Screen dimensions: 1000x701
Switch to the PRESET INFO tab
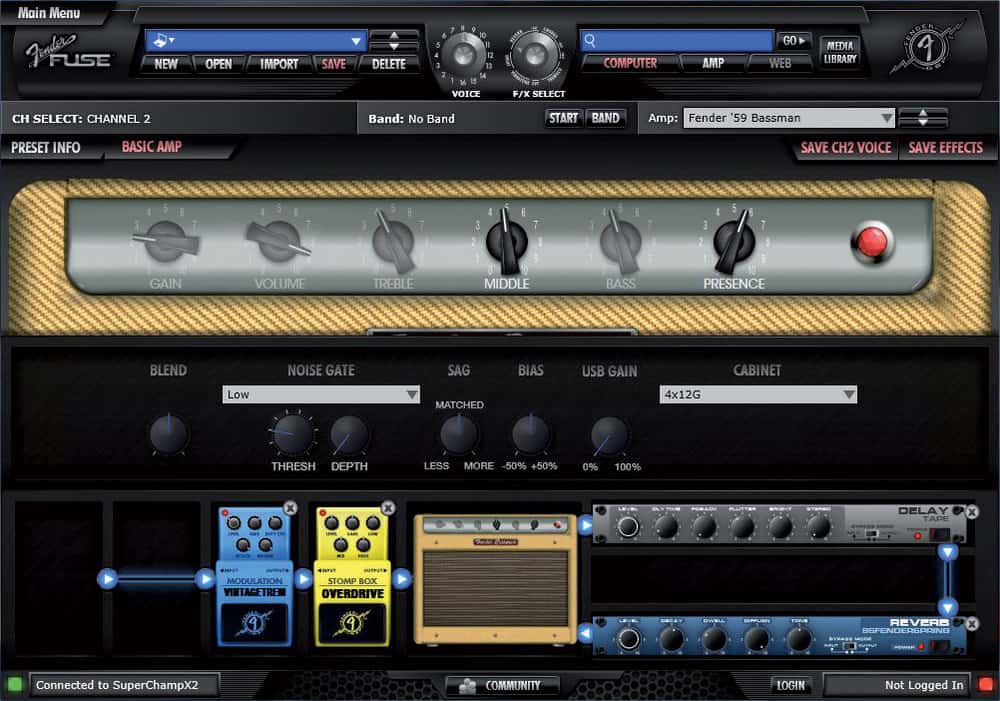click(x=45, y=148)
